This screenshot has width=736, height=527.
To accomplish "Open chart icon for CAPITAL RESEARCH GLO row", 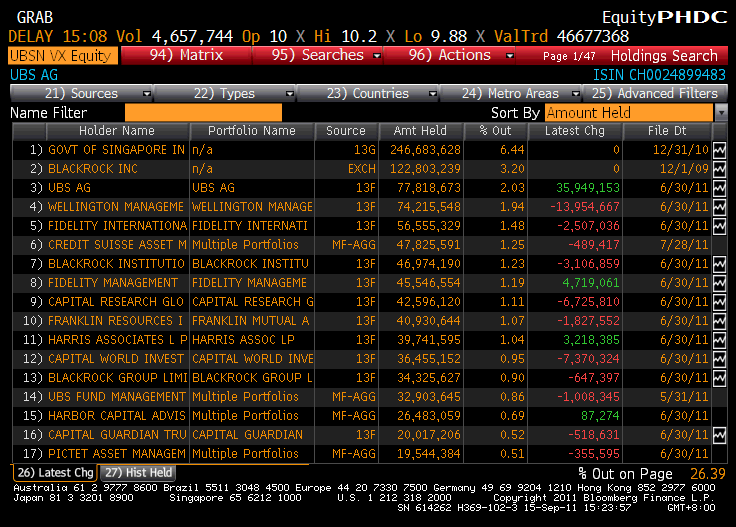I will point(719,302).
